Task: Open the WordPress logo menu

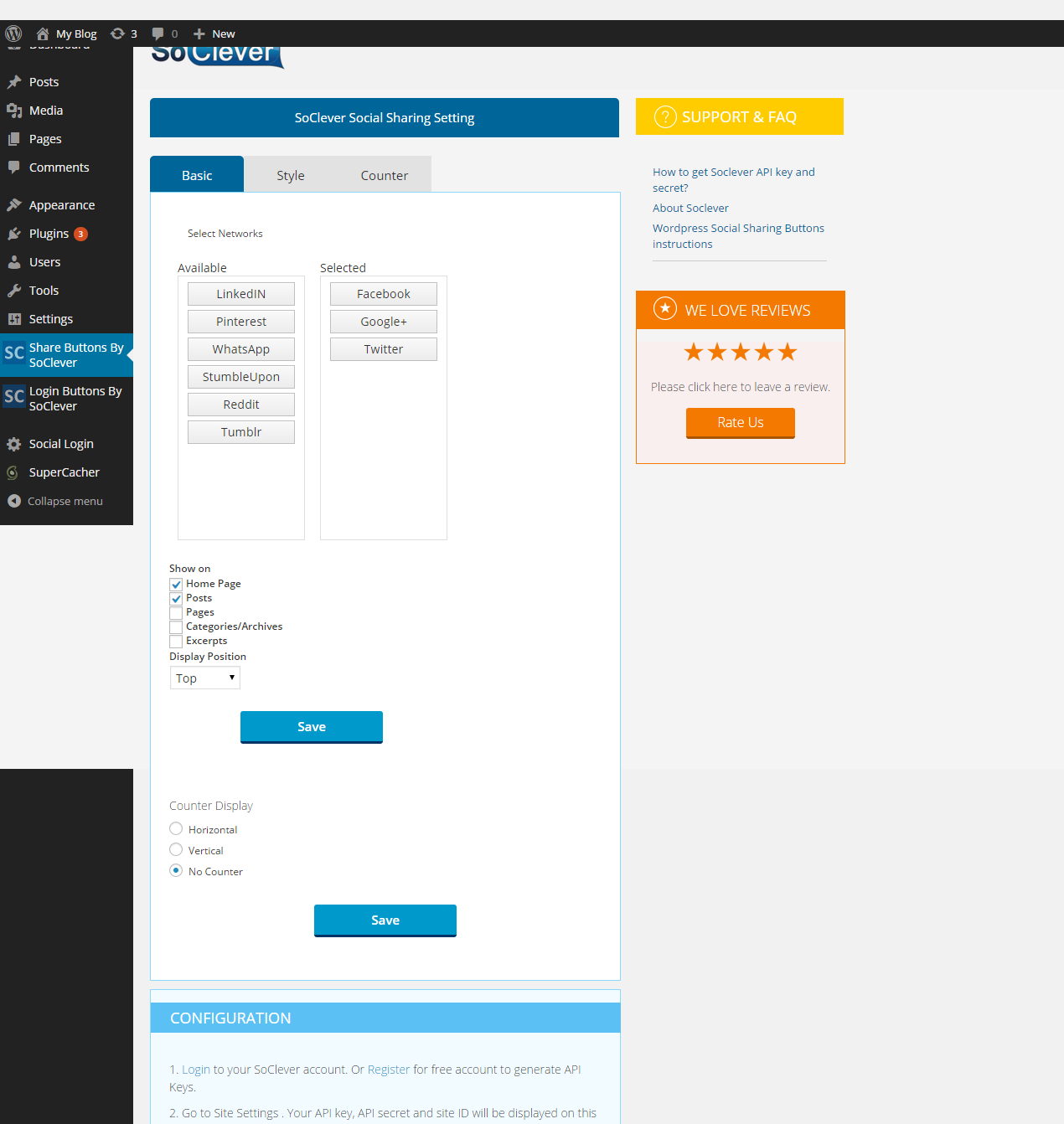Action: pyautogui.click(x=13, y=34)
